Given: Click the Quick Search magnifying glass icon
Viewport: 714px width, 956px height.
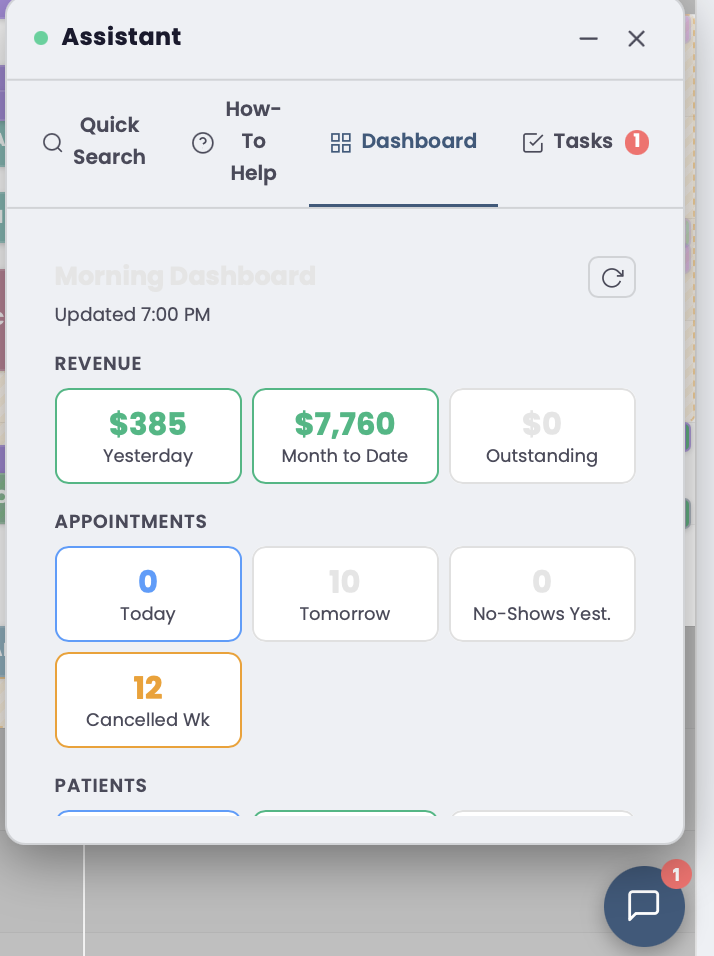Looking at the screenshot, I should [52, 142].
